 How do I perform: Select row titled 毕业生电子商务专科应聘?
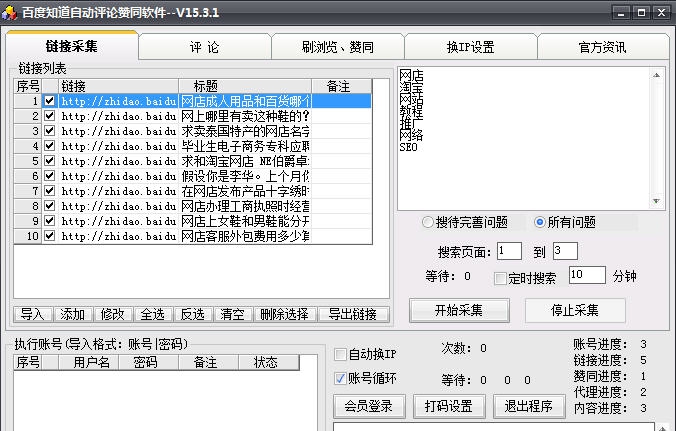[x=193, y=146]
